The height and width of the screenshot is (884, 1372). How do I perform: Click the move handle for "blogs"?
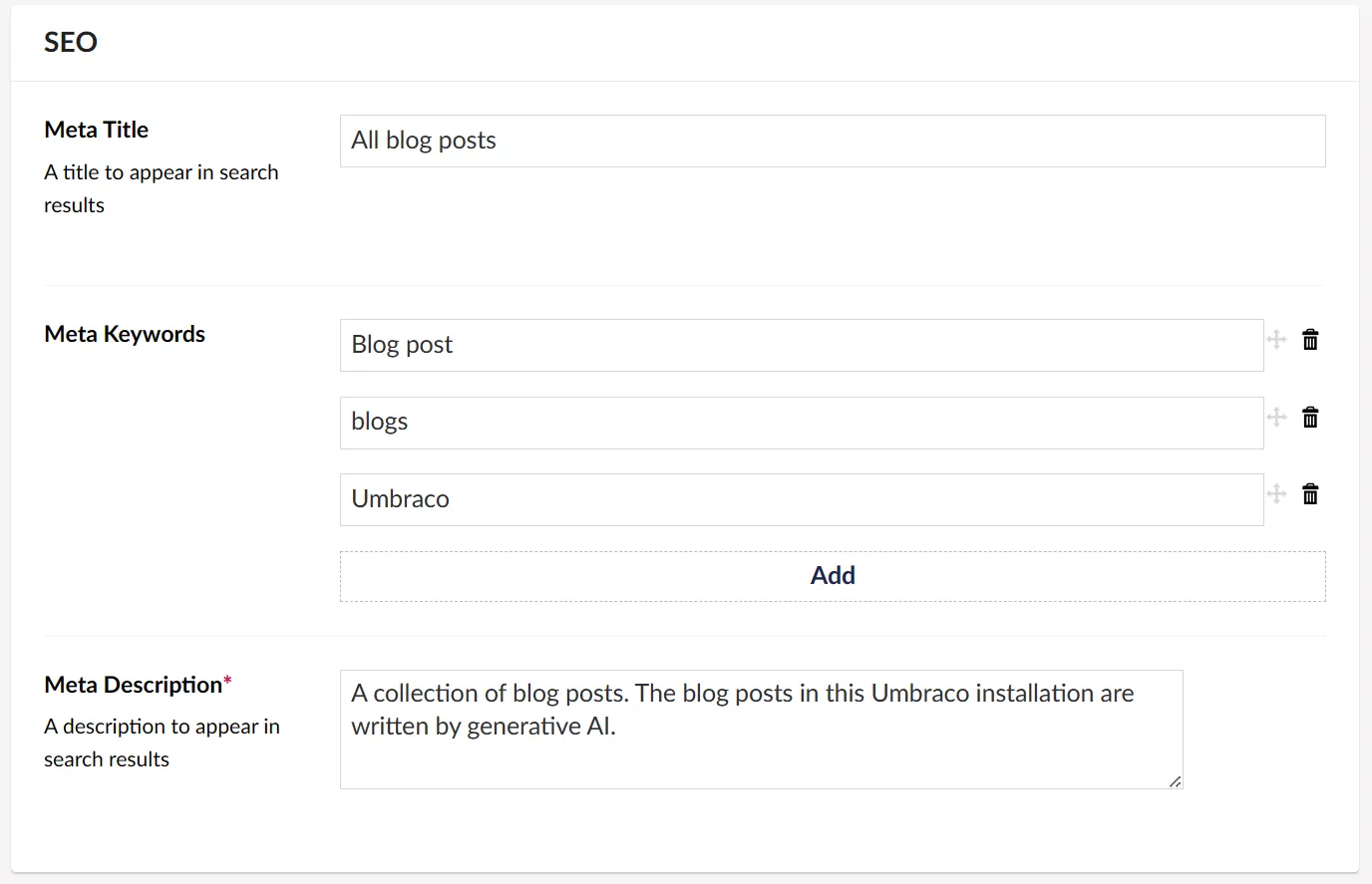click(1276, 418)
